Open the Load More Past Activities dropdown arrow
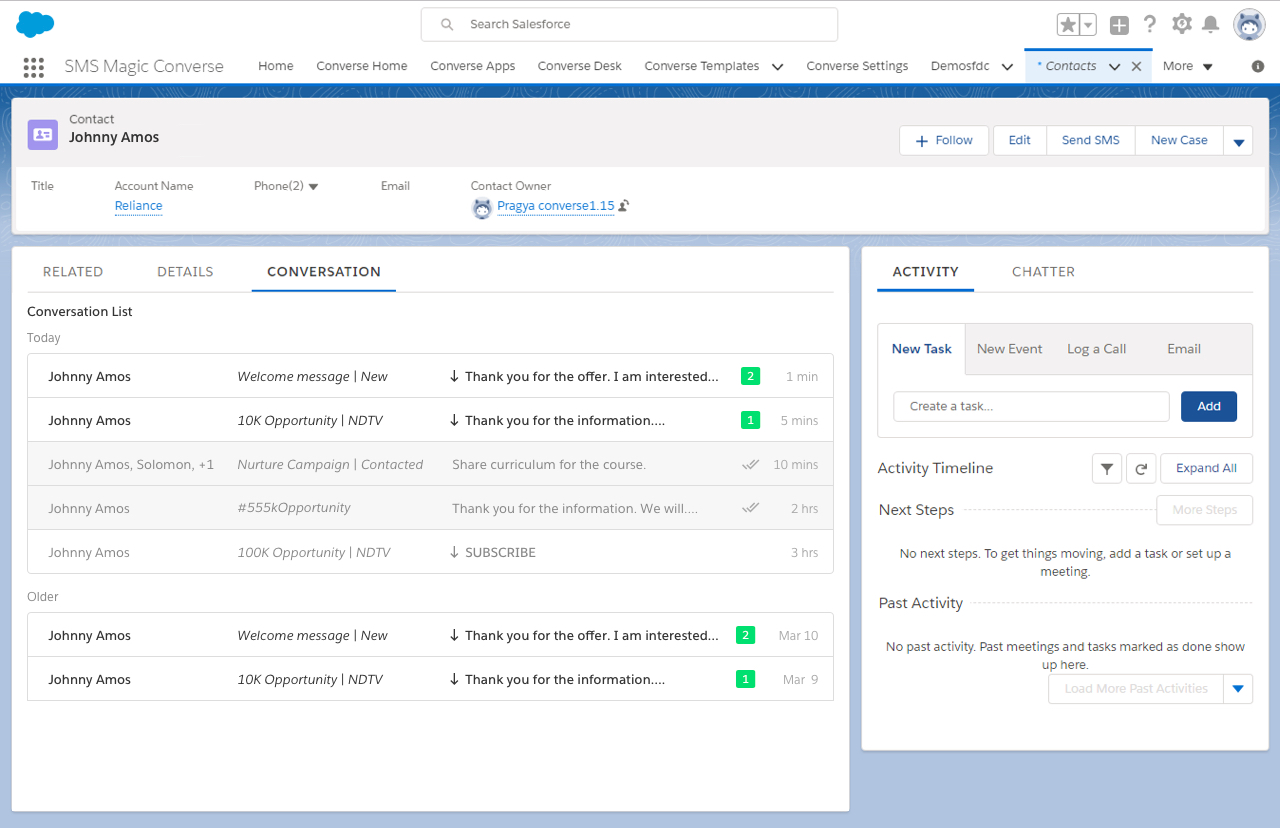The image size is (1280, 828). tap(1238, 689)
